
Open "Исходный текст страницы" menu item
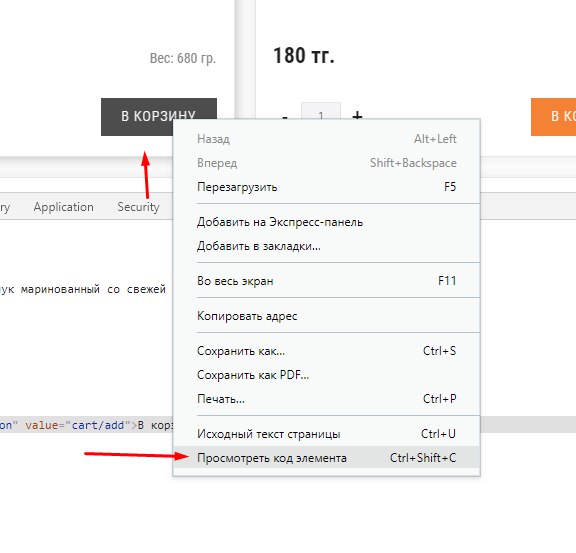point(326,434)
